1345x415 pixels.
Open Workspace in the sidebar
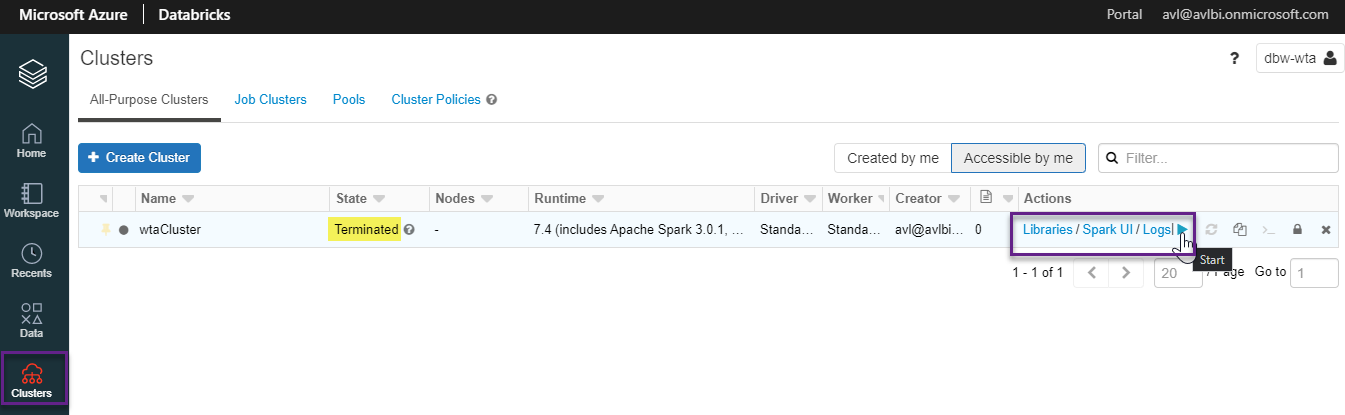coord(31,200)
